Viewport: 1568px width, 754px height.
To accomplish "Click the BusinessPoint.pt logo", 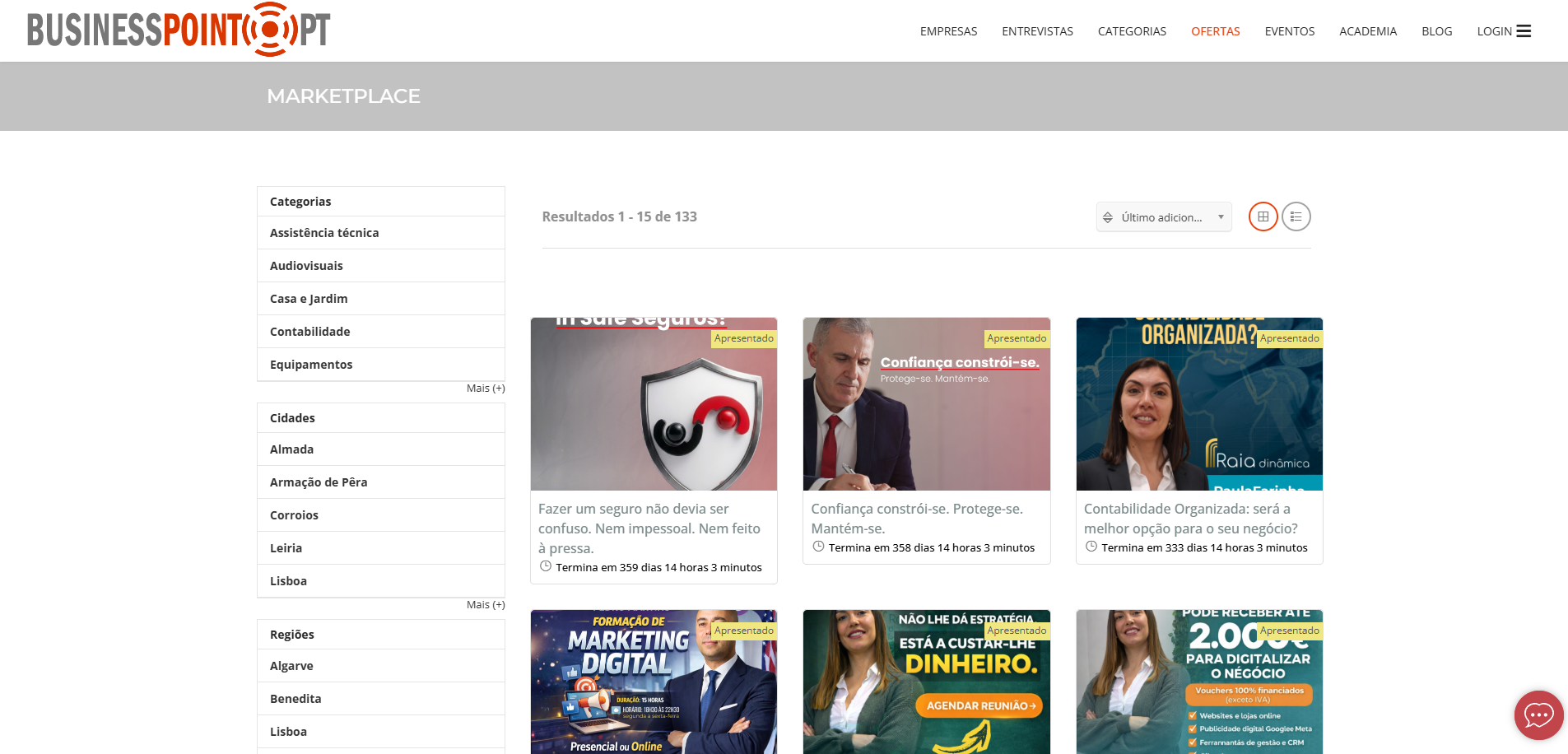I will 179,30.
